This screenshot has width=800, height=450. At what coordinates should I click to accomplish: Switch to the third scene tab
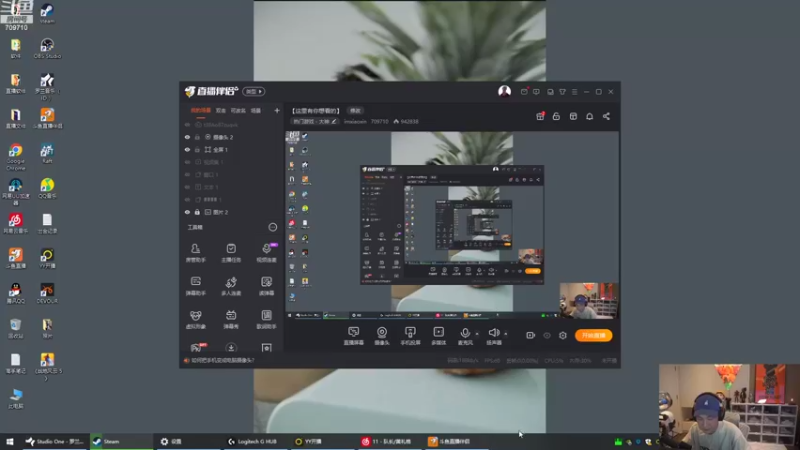click(x=238, y=110)
